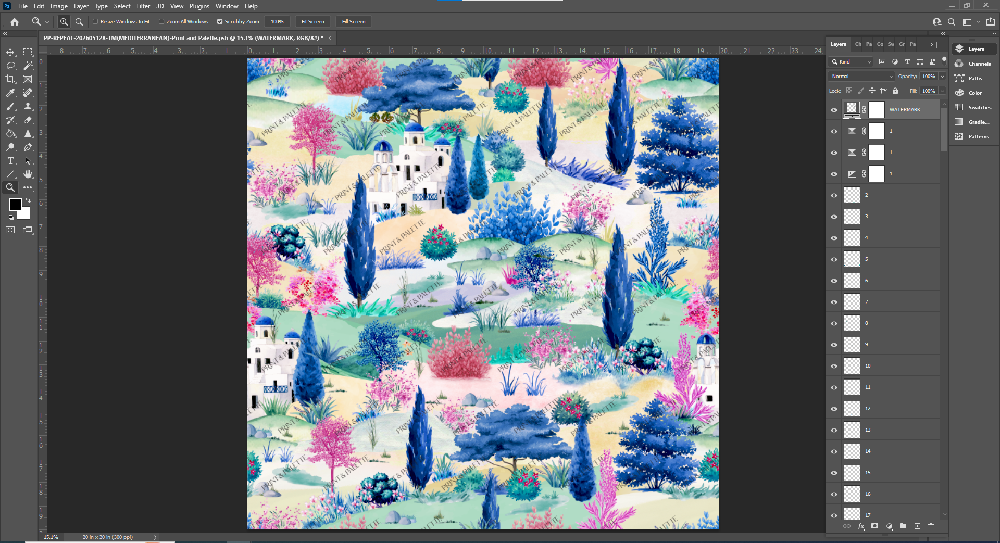Hide layer 3 with eye icon
1000x543 pixels.
pyautogui.click(x=834, y=216)
